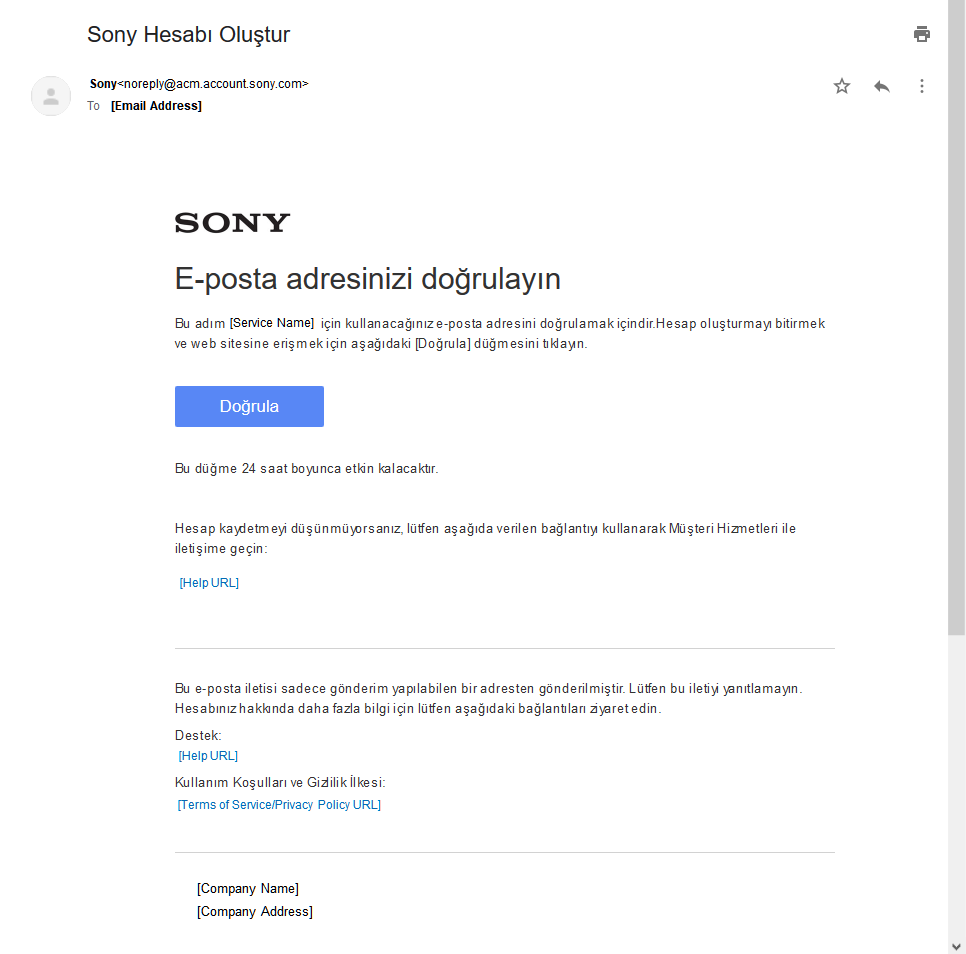The image size is (966, 954).
Task: Open the Help URL support link
Action: tap(208, 582)
